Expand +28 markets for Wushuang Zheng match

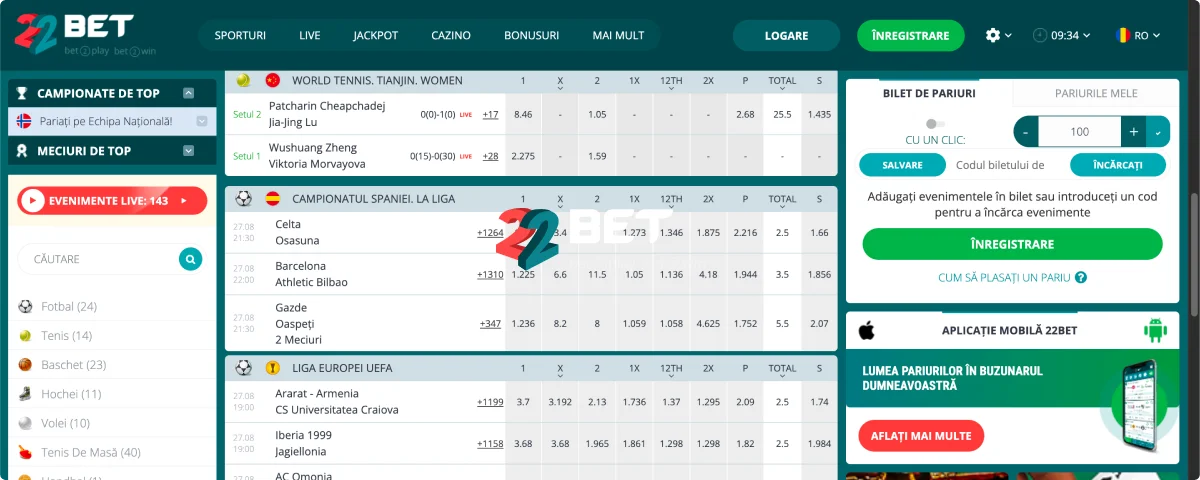click(490, 156)
